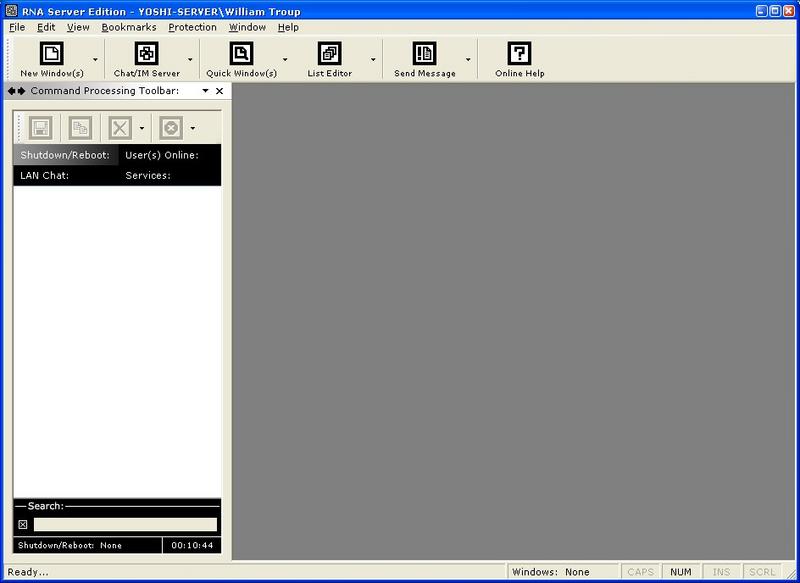Expand the Send Message dropdown arrow

pyautogui.click(x=468, y=60)
